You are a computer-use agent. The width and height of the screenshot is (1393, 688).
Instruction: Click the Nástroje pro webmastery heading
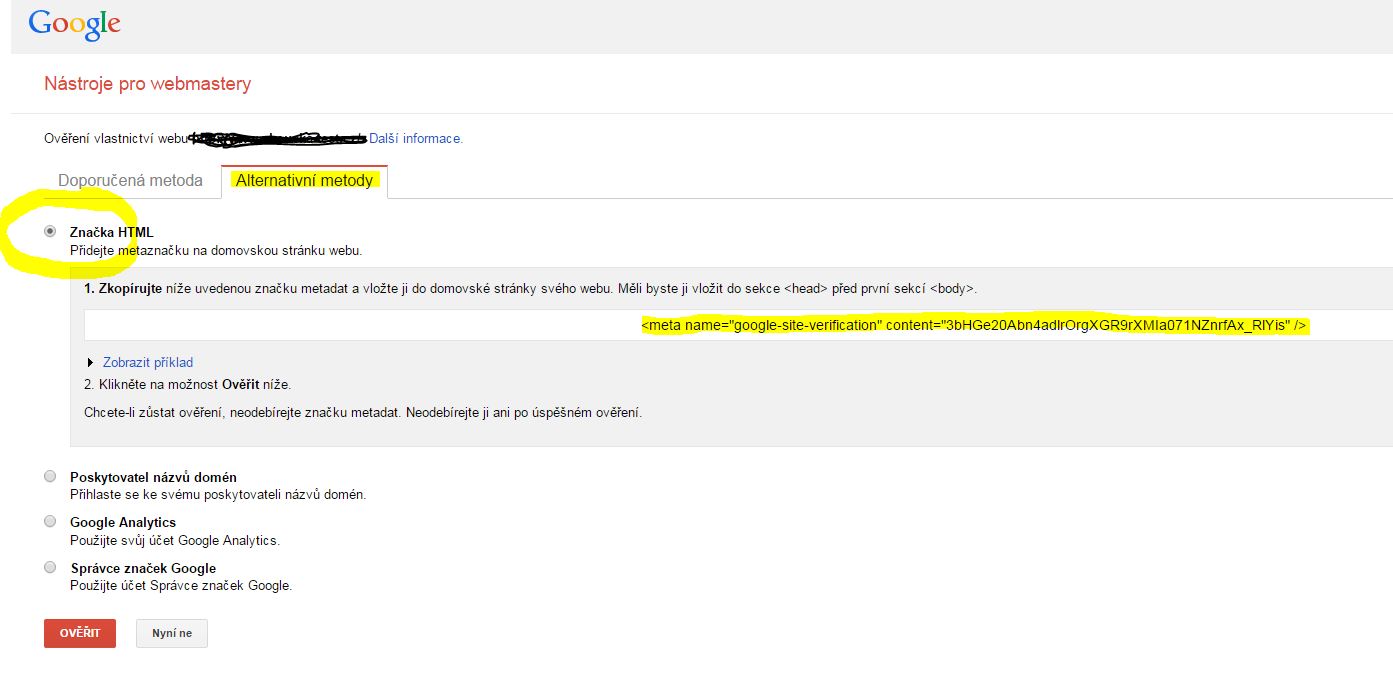pyautogui.click(x=148, y=84)
